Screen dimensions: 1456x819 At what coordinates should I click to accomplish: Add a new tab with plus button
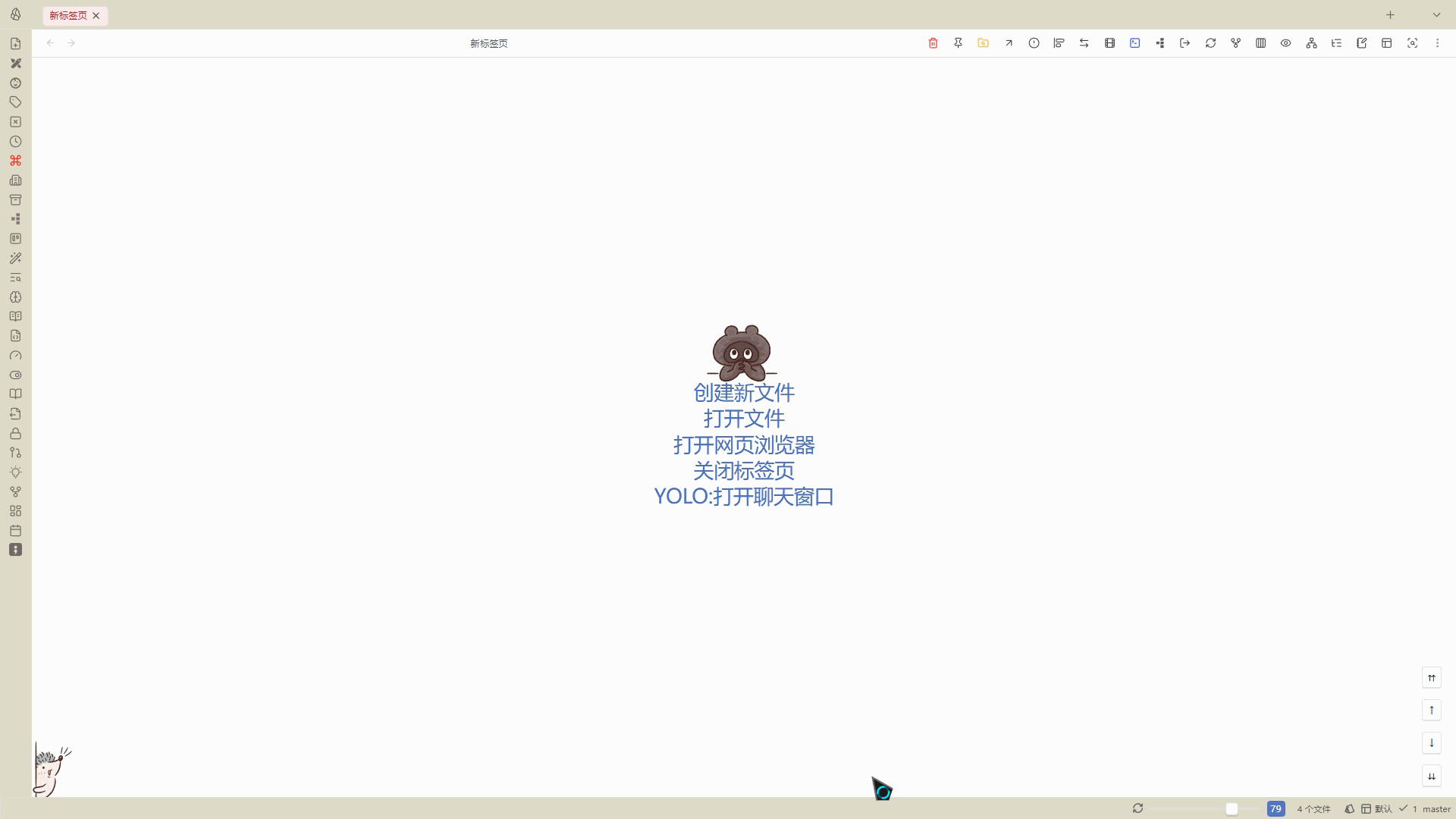(x=1390, y=15)
